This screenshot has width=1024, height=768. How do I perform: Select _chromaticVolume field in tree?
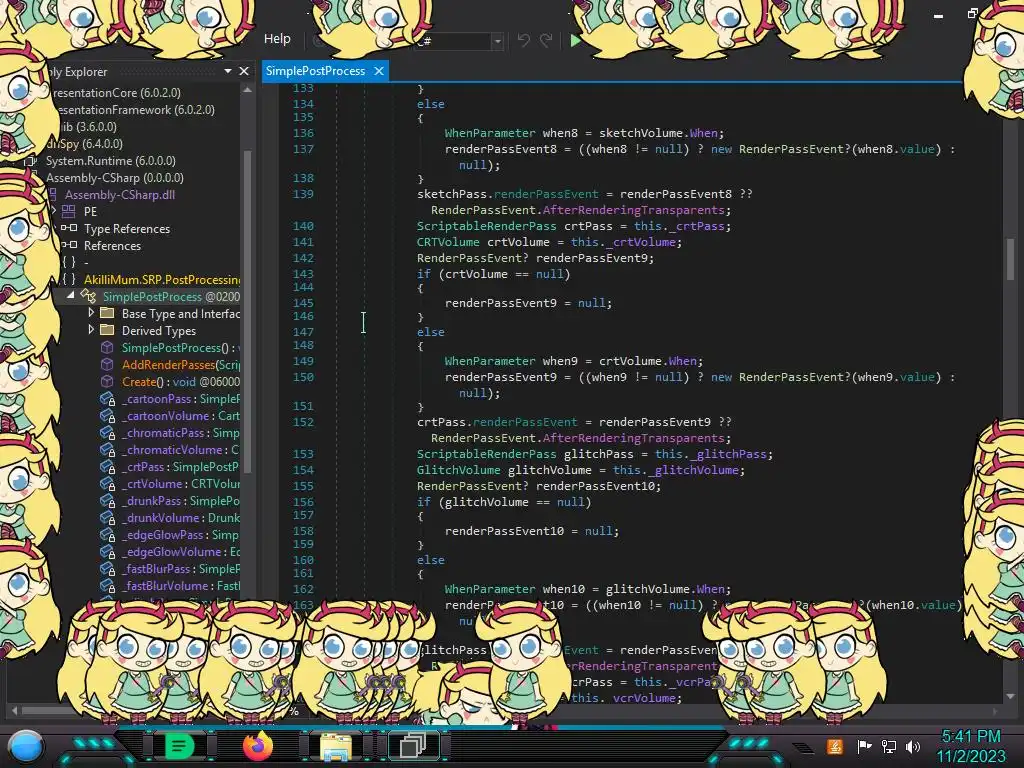pos(180,449)
